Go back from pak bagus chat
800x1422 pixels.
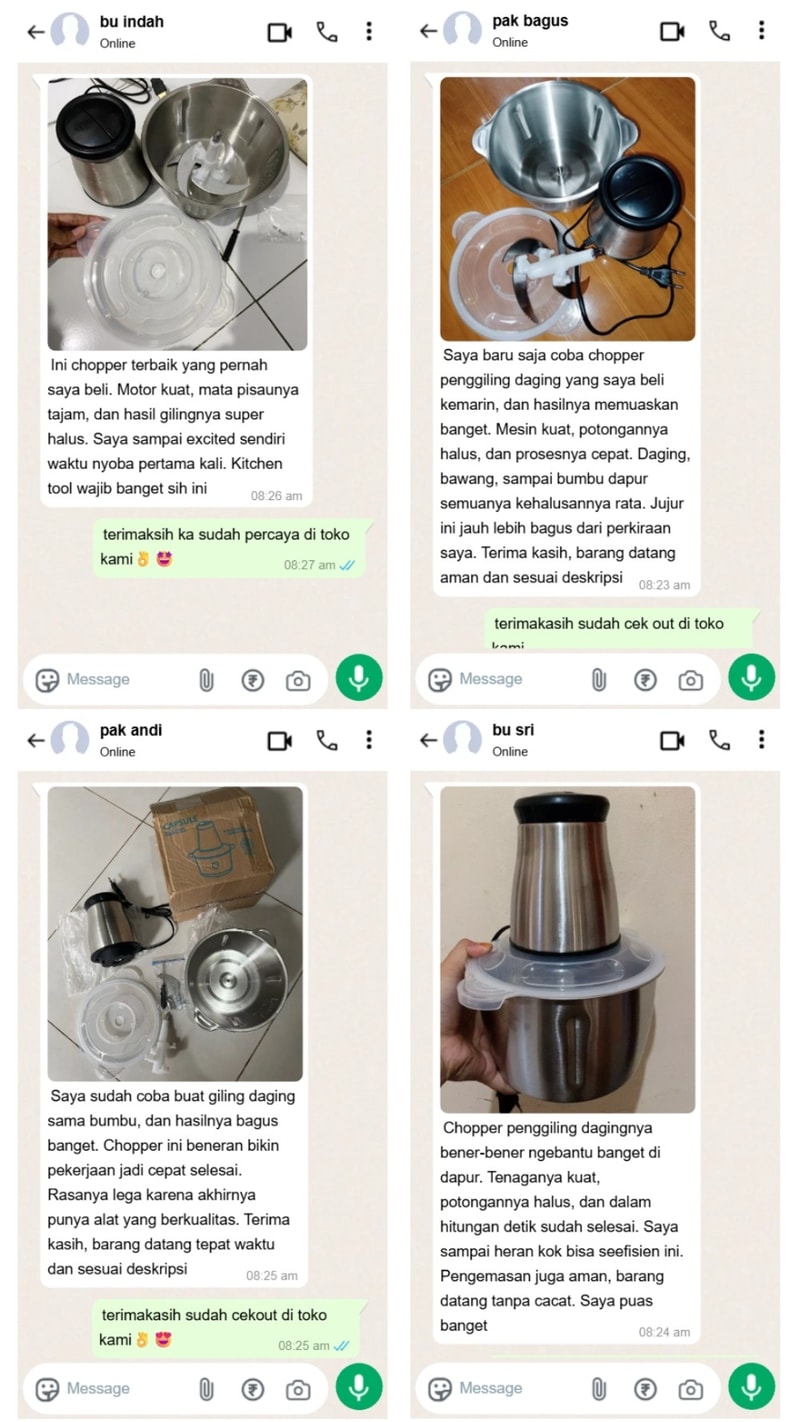coord(428,32)
